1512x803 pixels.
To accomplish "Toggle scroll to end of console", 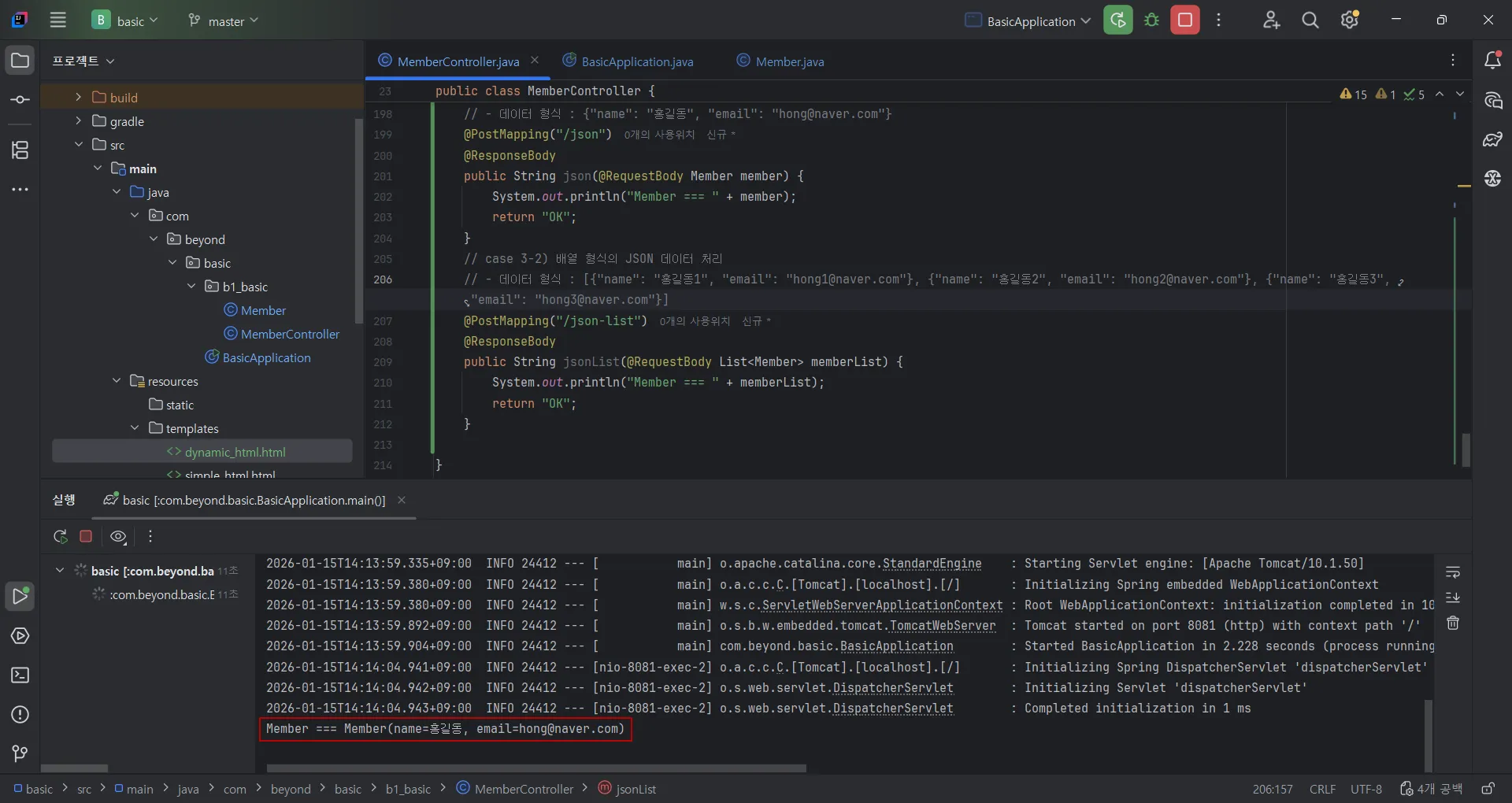I will click(x=1453, y=598).
